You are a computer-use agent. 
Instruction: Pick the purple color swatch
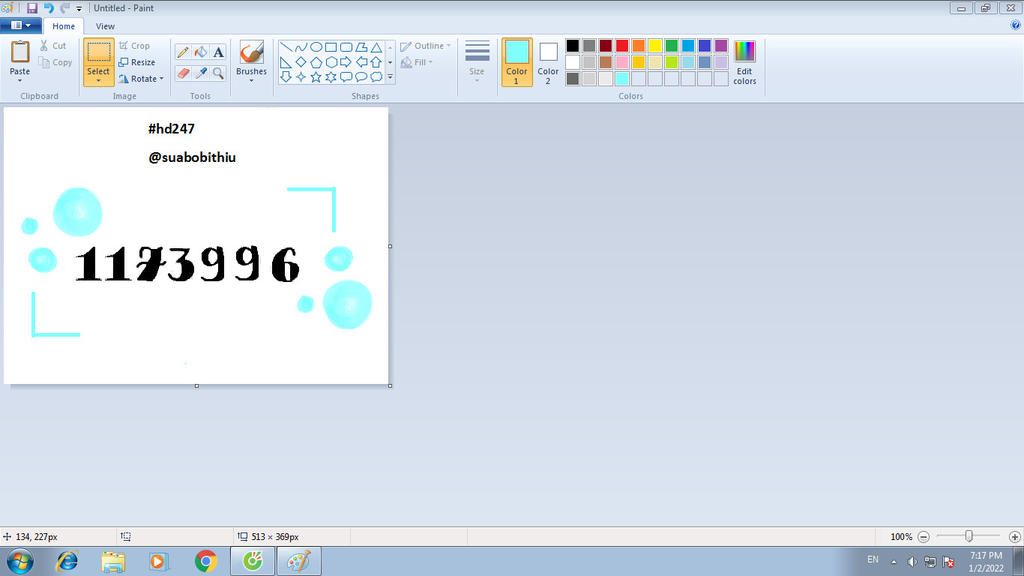click(721, 46)
